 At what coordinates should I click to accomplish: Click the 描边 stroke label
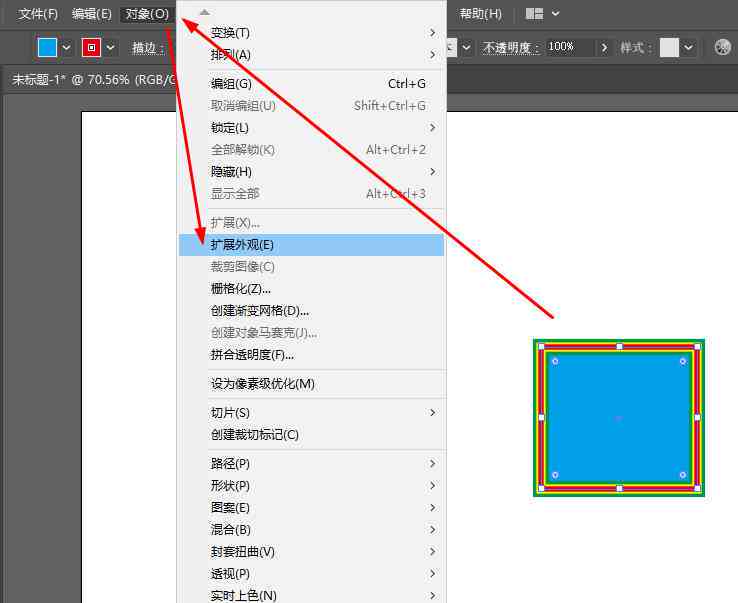point(148,48)
